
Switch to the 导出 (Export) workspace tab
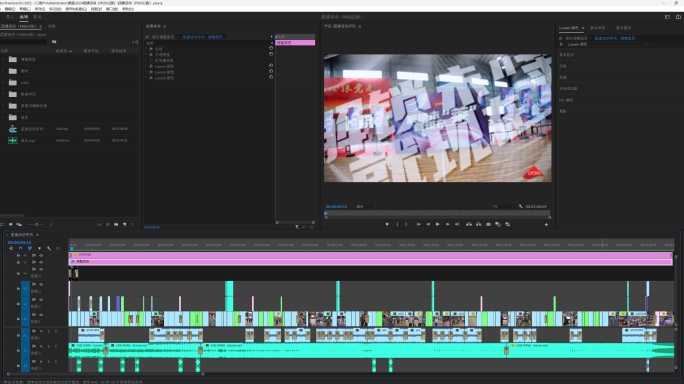point(37,17)
